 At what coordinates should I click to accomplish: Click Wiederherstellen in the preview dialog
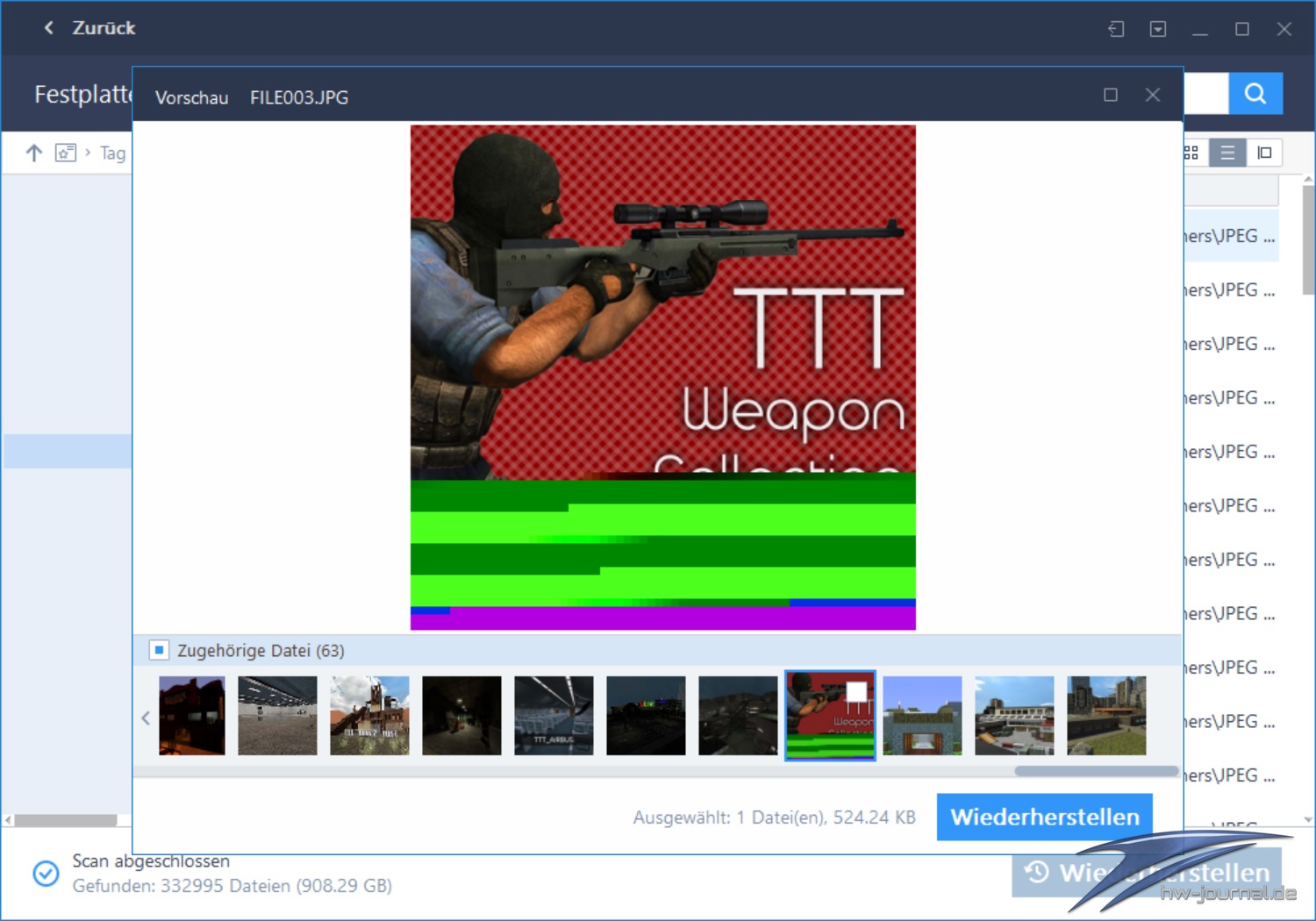pyautogui.click(x=1044, y=817)
